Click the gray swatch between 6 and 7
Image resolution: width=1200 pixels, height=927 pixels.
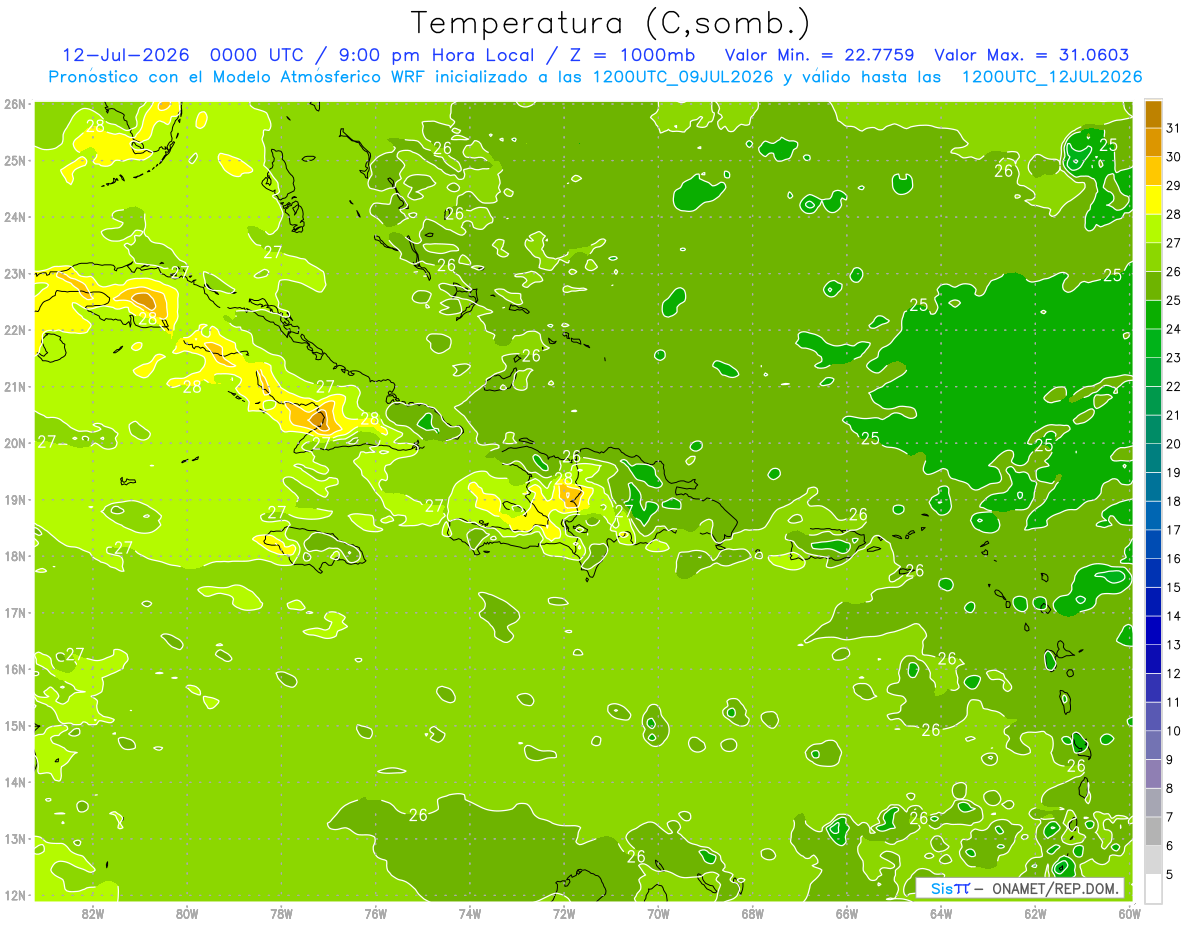pyautogui.click(x=1154, y=831)
